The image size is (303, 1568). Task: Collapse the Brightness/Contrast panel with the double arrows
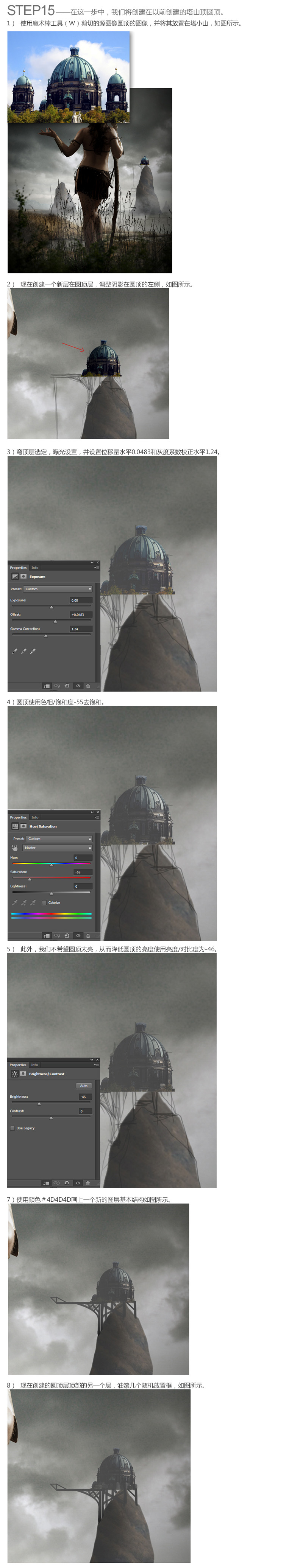tap(92, 1060)
